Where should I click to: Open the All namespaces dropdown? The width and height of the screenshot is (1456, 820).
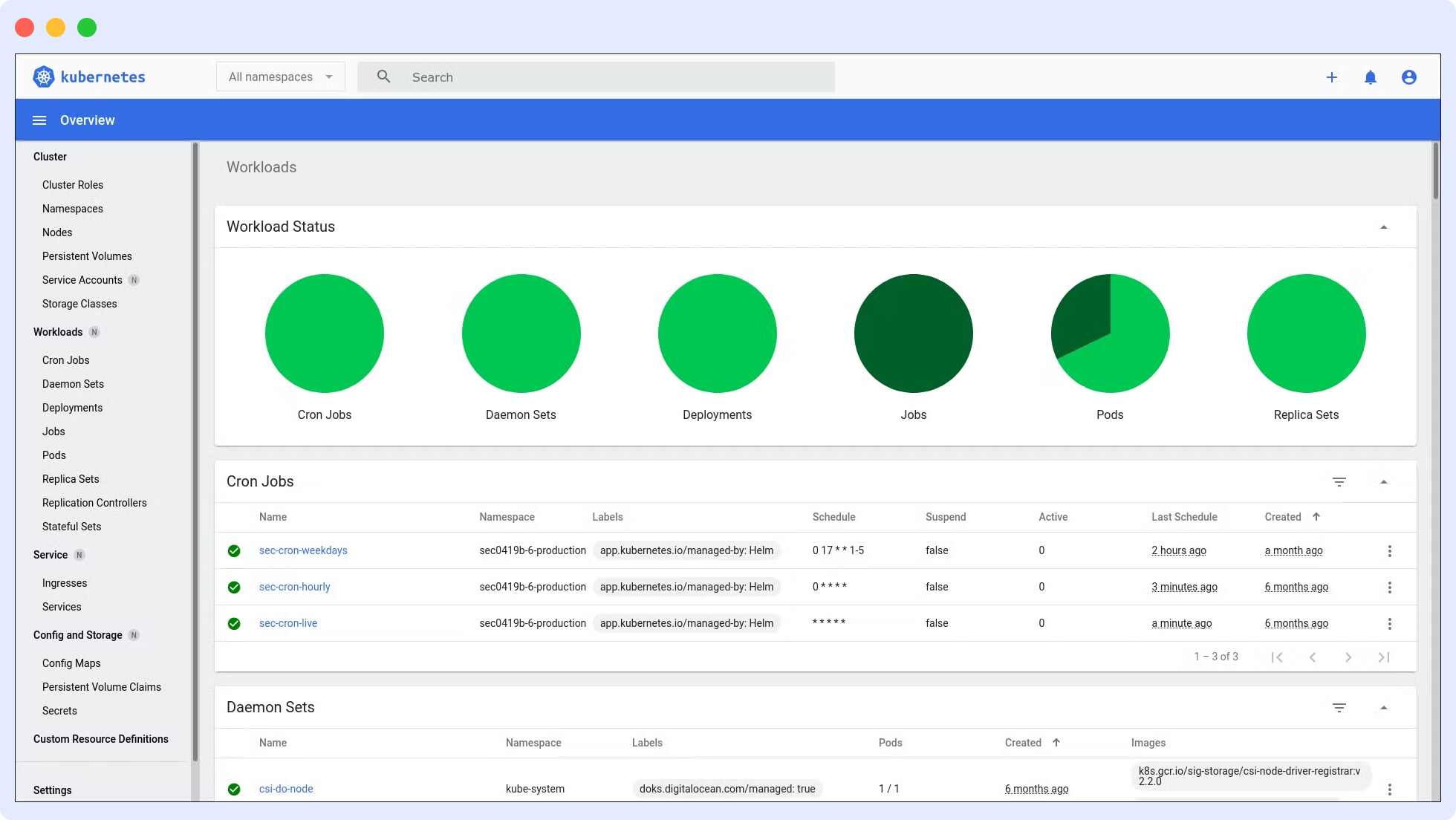(280, 76)
